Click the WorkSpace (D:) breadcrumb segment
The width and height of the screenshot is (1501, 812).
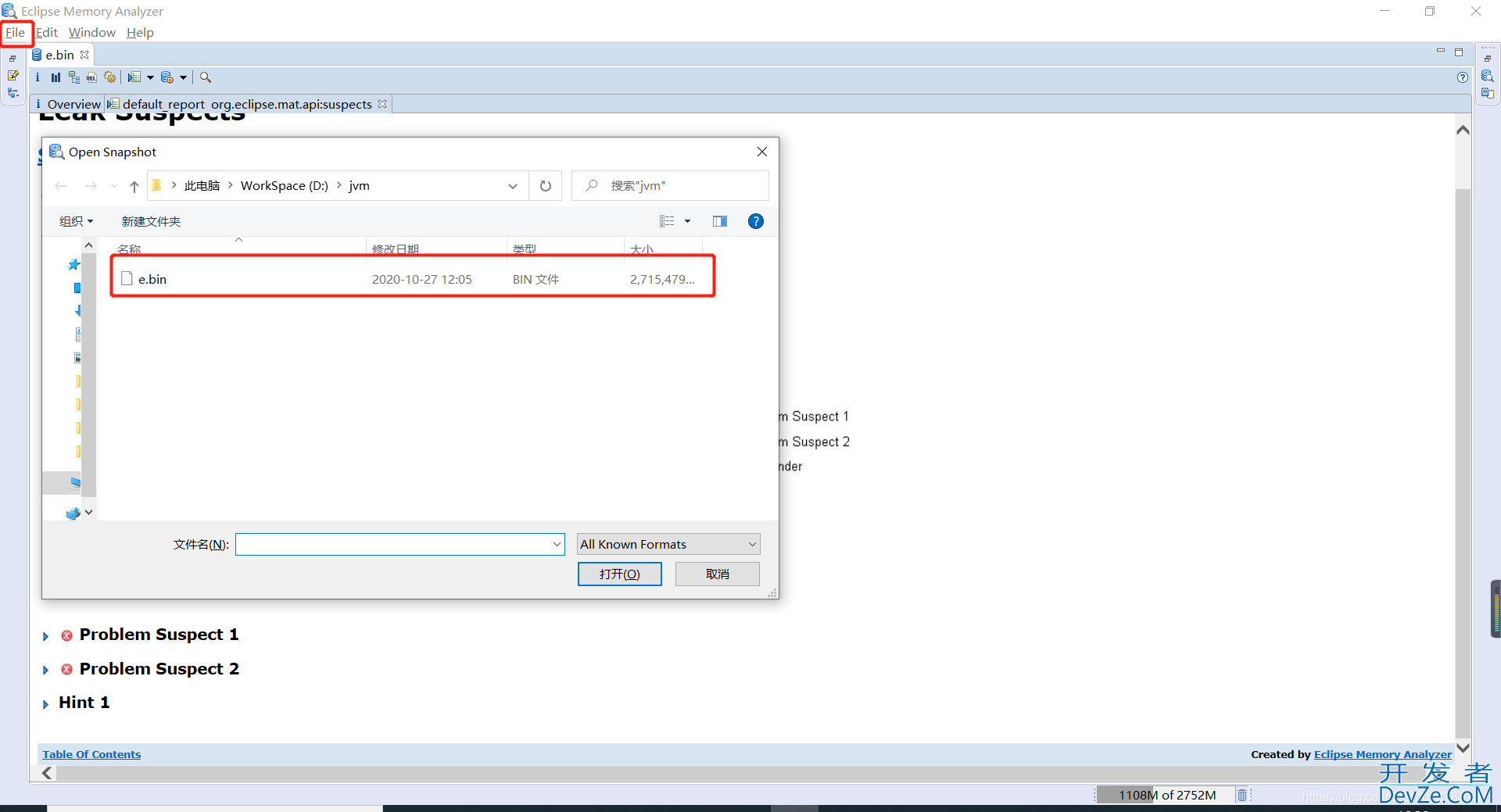tap(285, 186)
